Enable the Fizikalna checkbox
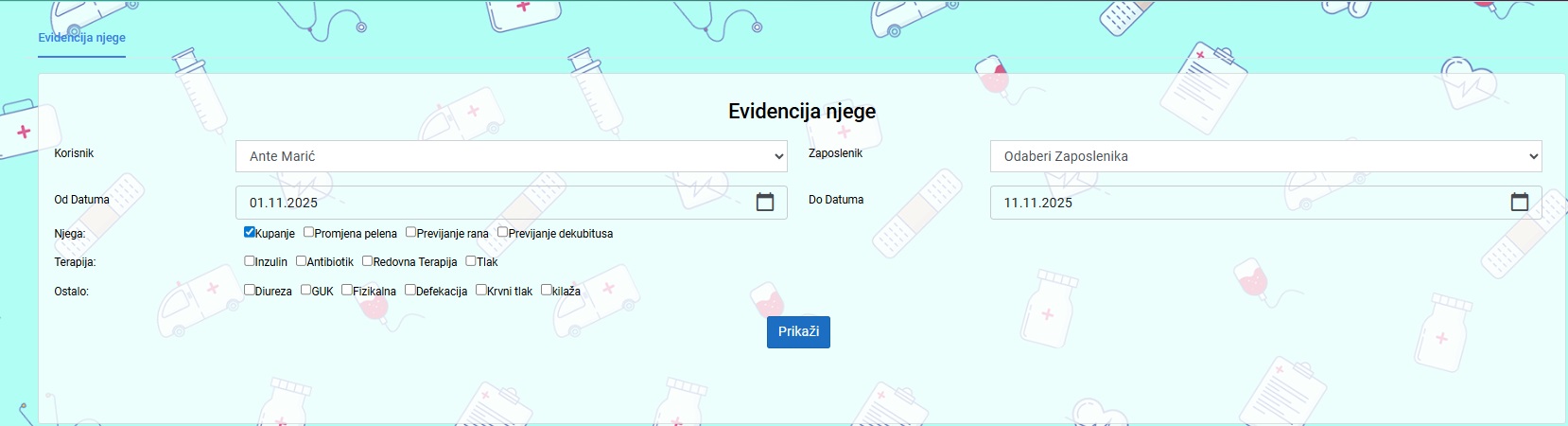1568x426 pixels. pyautogui.click(x=347, y=290)
